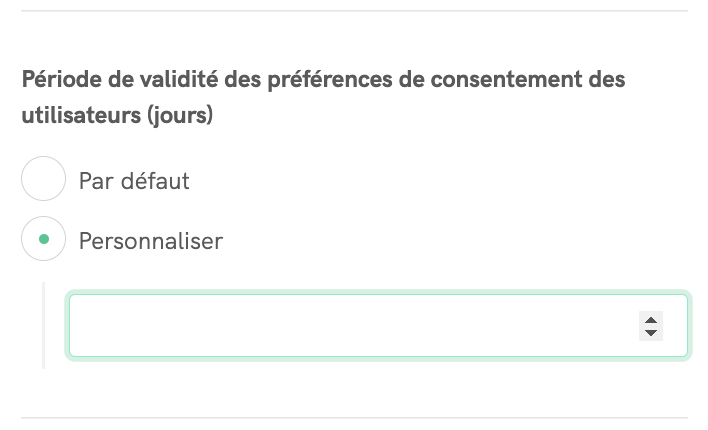Click the empty circle beside Par défaut
The image size is (708, 430).
pos(43,181)
